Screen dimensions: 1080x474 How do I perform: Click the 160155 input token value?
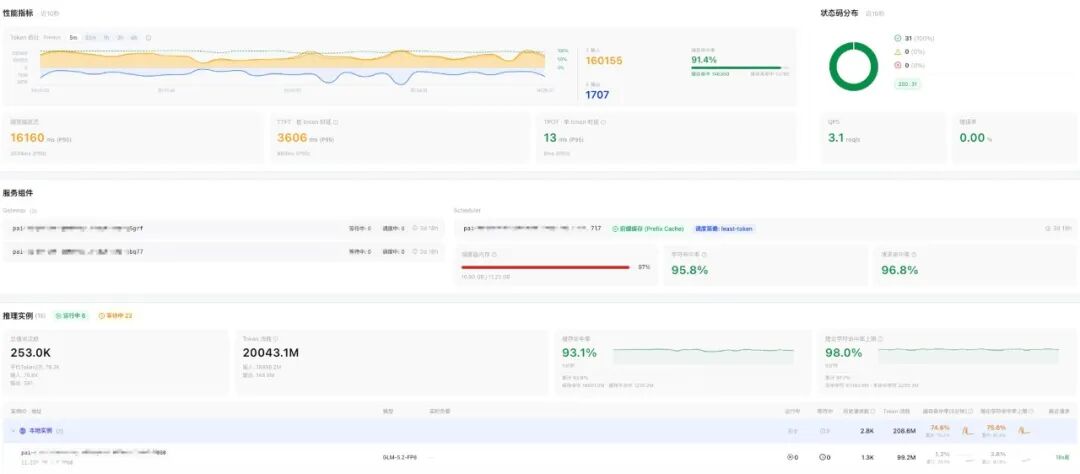pyautogui.click(x=604, y=61)
